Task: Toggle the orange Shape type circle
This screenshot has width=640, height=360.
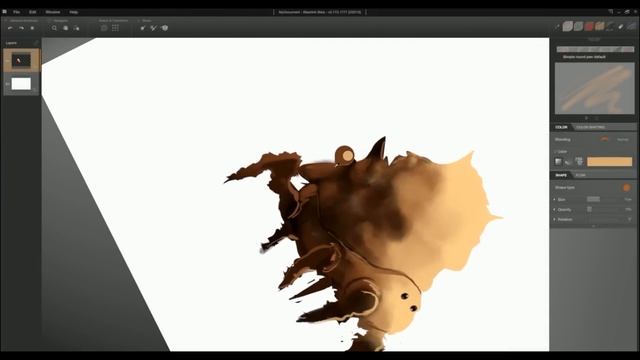Action: [626, 188]
